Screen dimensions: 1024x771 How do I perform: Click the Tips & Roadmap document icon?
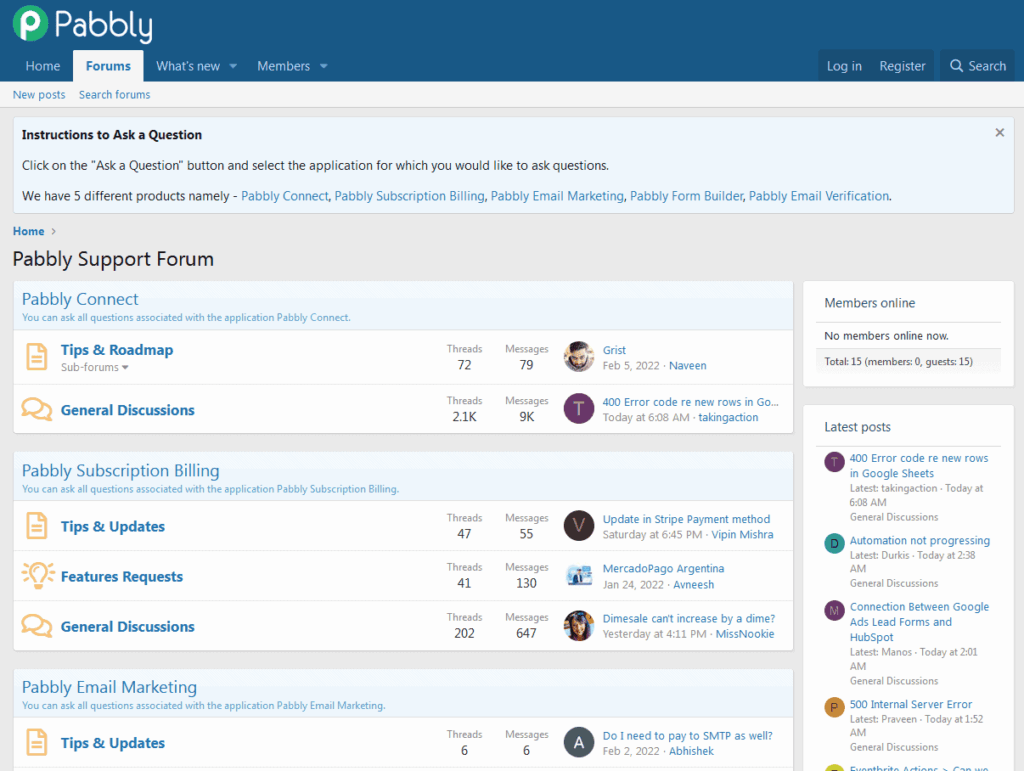36,356
